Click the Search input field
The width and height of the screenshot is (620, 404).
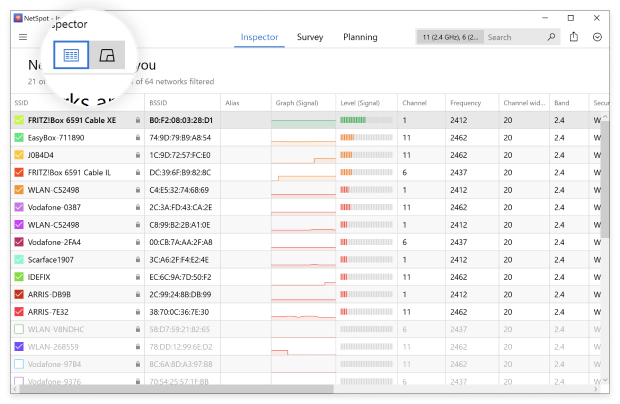(x=515, y=37)
